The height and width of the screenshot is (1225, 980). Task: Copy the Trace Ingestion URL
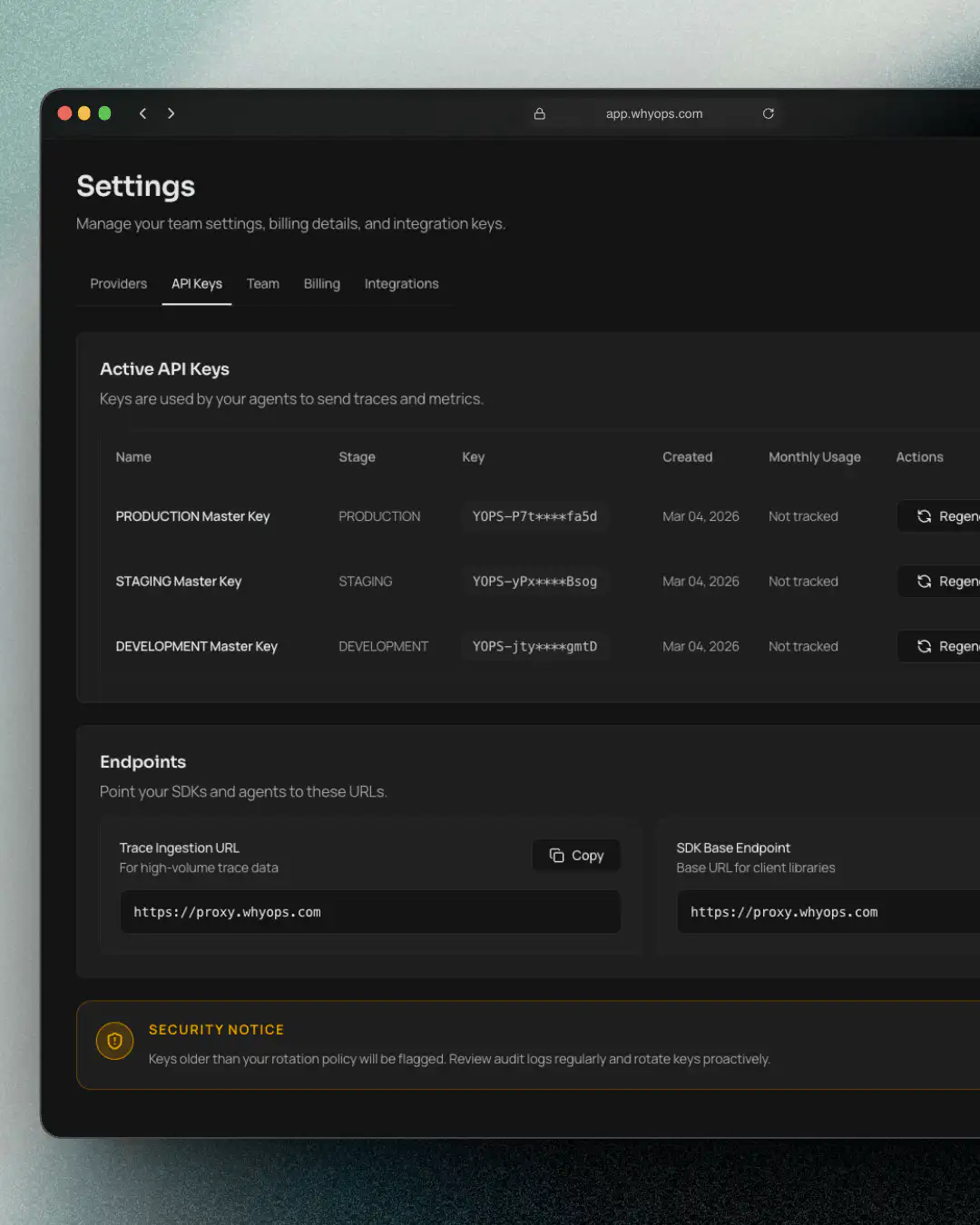click(576, 856)
